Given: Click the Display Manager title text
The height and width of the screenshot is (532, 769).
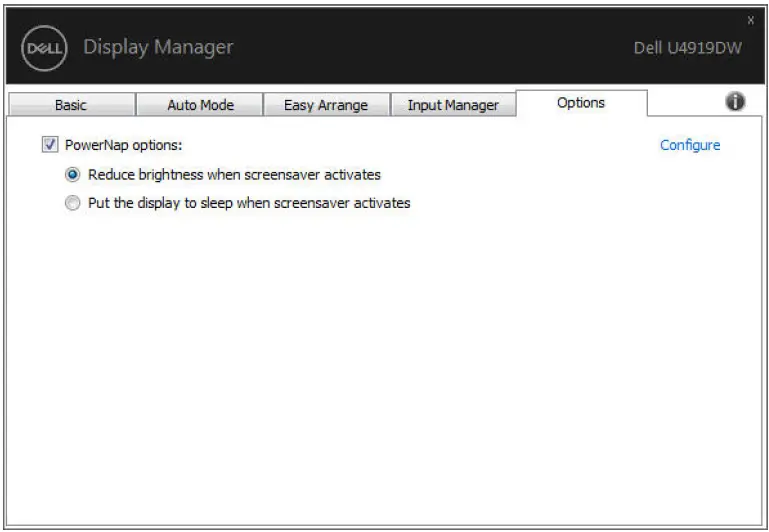Looking at the screenshot, I should 158,48.
